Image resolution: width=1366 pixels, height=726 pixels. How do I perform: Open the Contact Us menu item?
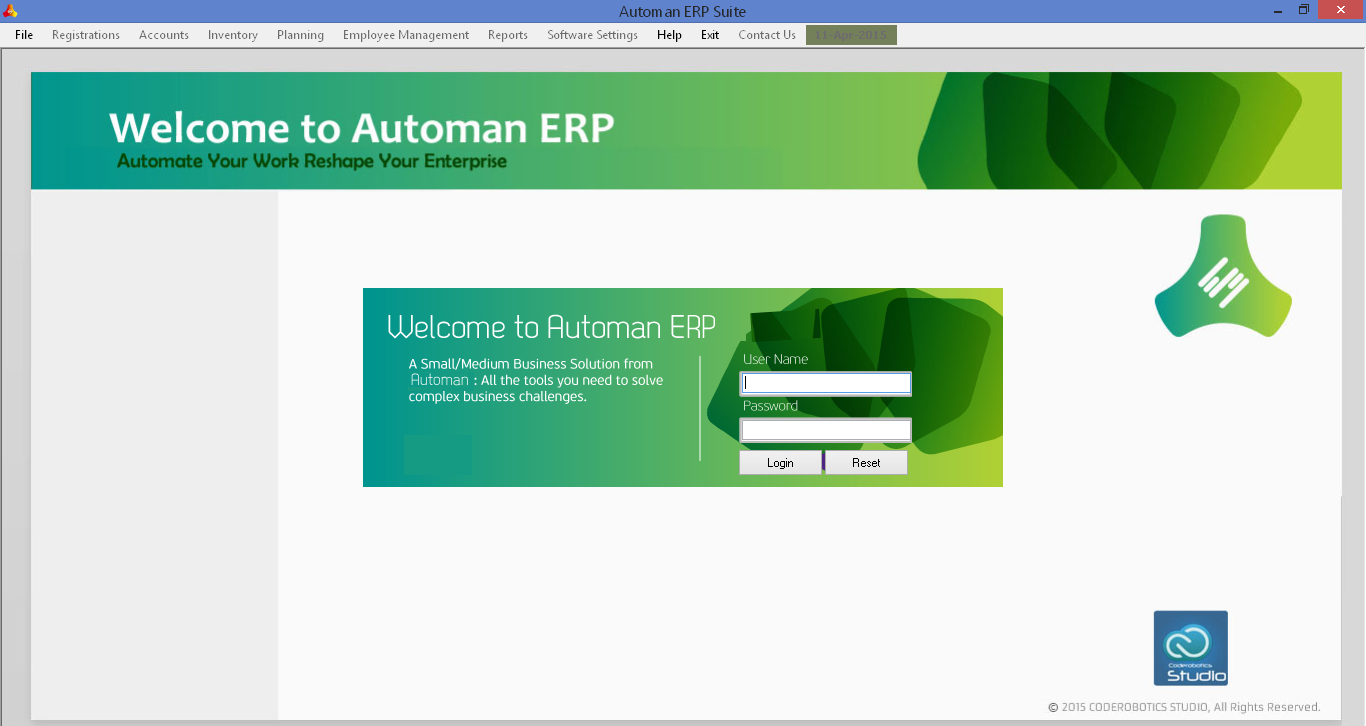(767, 35)
